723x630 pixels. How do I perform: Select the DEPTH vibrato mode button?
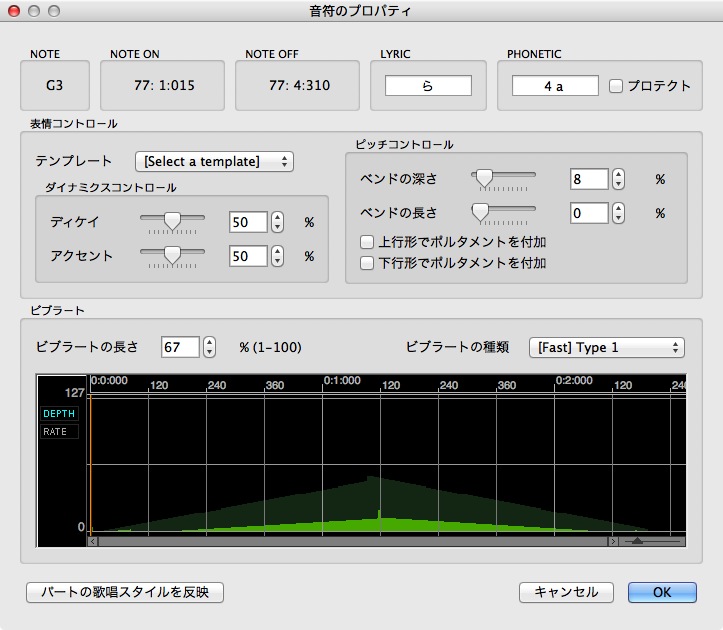click(59, 414)
